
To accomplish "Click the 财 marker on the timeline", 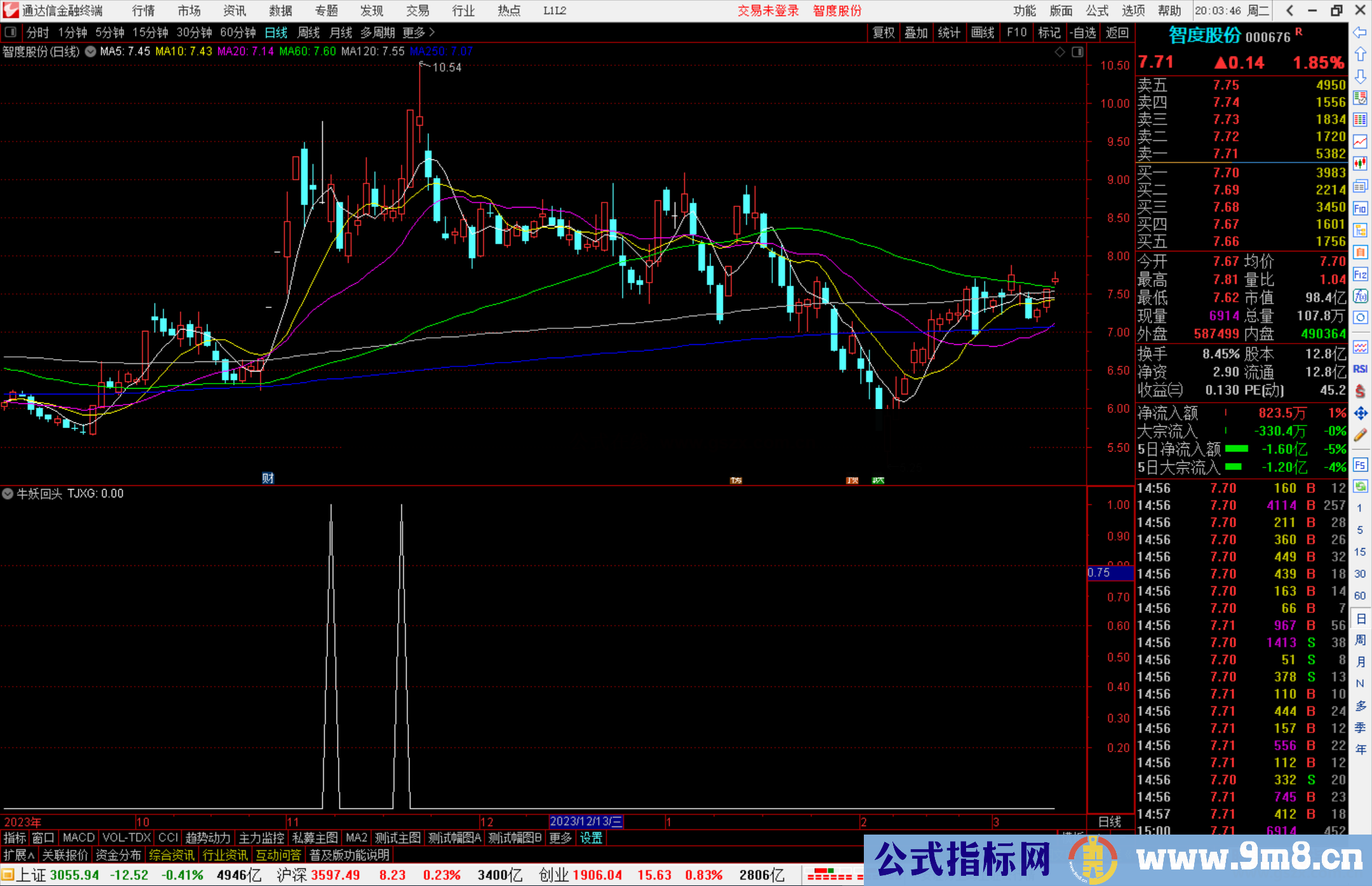I will (x=268, y=478).
